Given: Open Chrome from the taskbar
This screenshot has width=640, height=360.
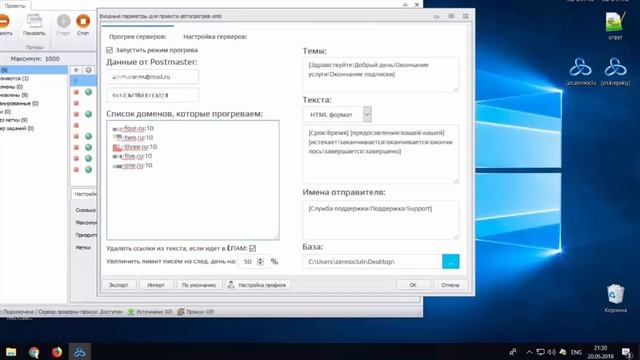Looking at the screenshot, I should point(34,352).
